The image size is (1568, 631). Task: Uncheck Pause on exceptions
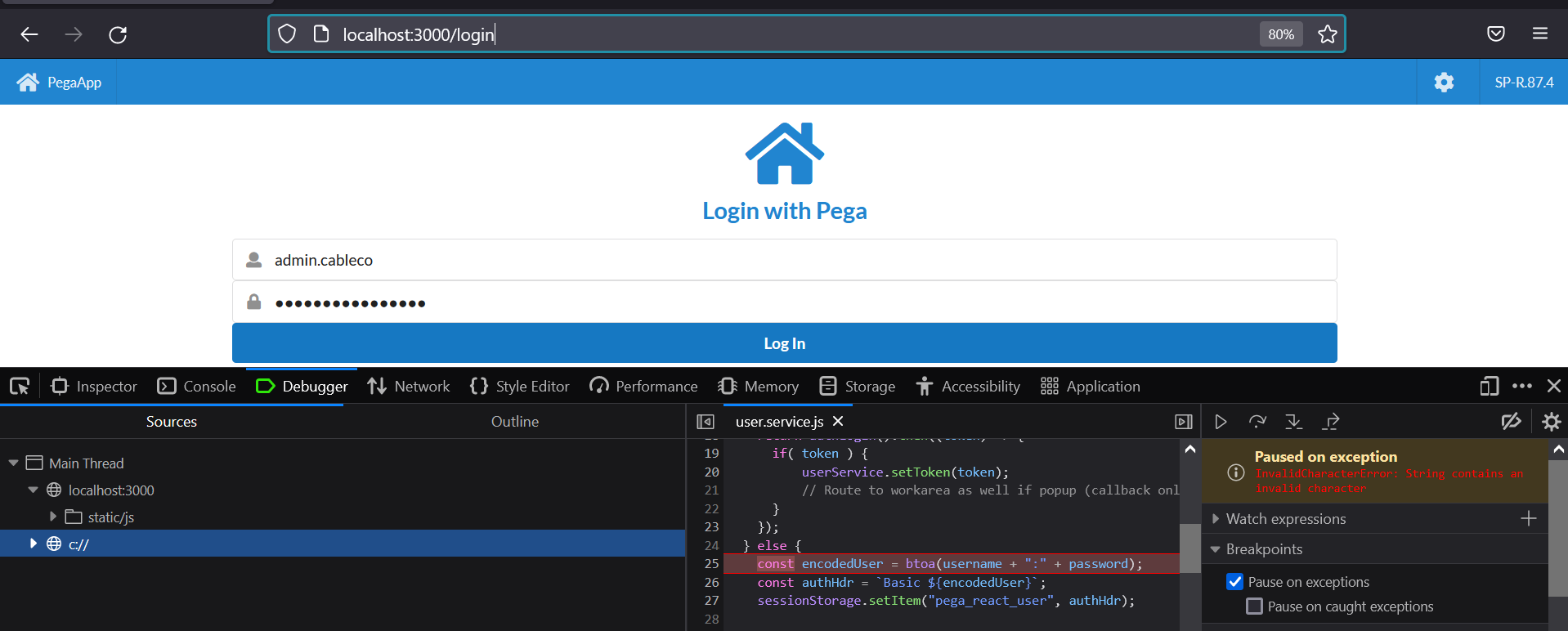(1235, 582)
